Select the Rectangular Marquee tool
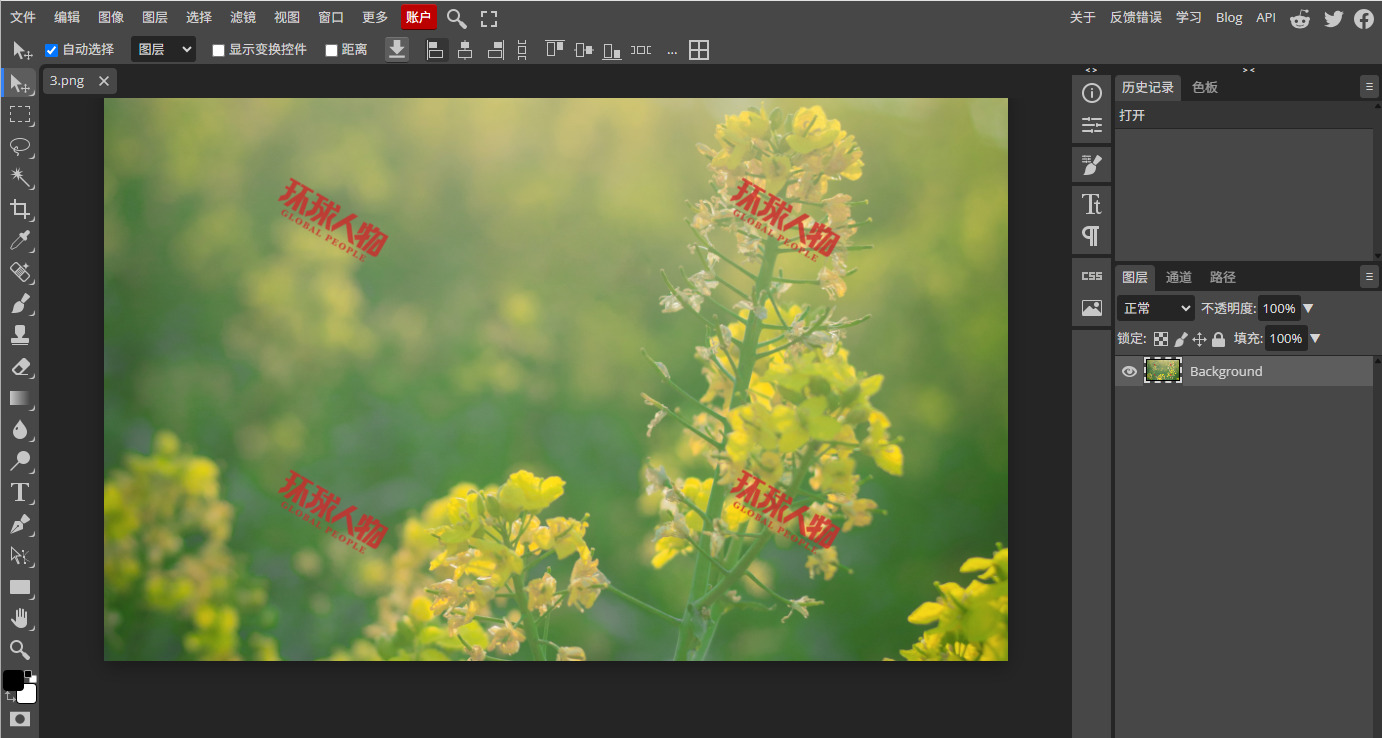The height and width of the screenshot is (738, 1382). 20,115
